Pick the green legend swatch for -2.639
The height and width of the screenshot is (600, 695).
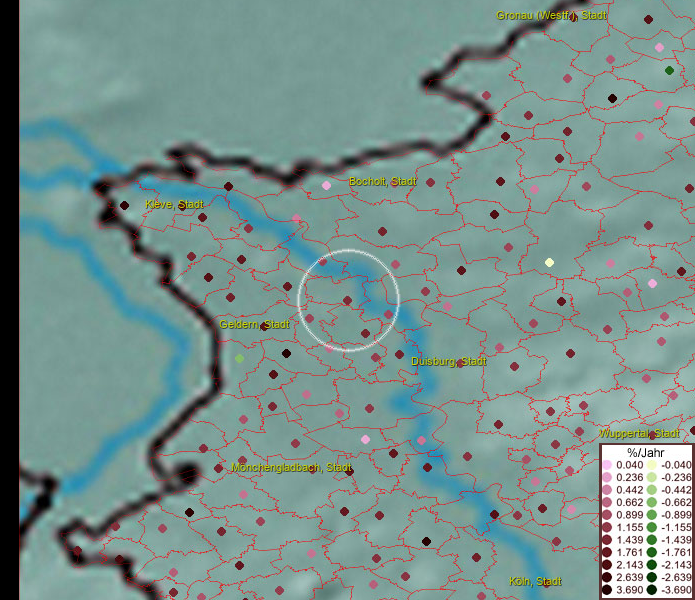[x=652, y=577]
